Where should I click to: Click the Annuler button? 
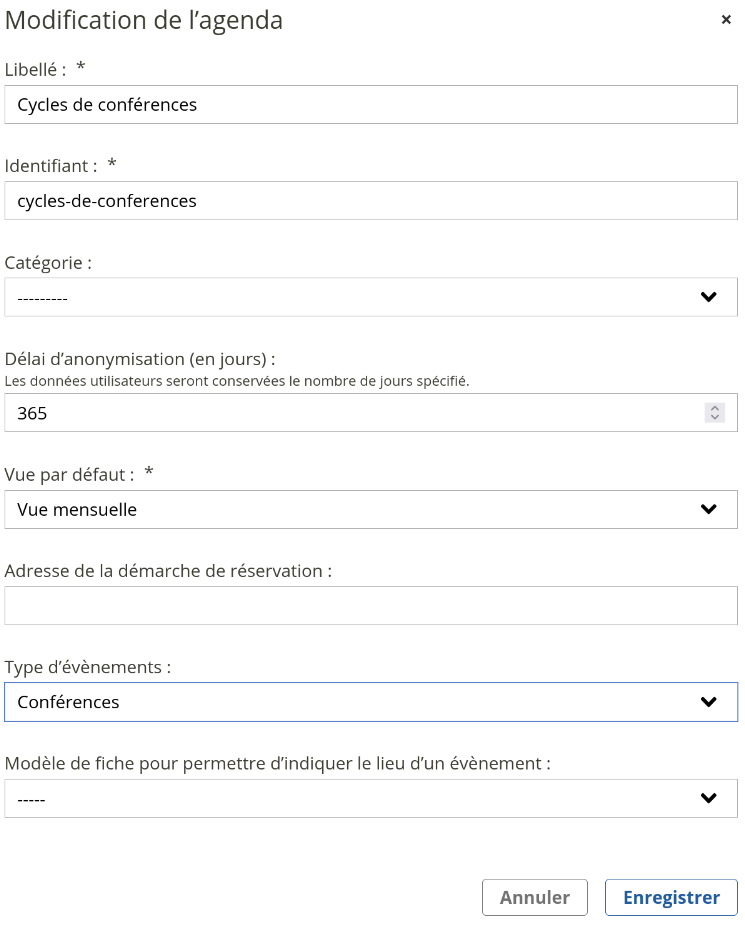tap(535, 897)
